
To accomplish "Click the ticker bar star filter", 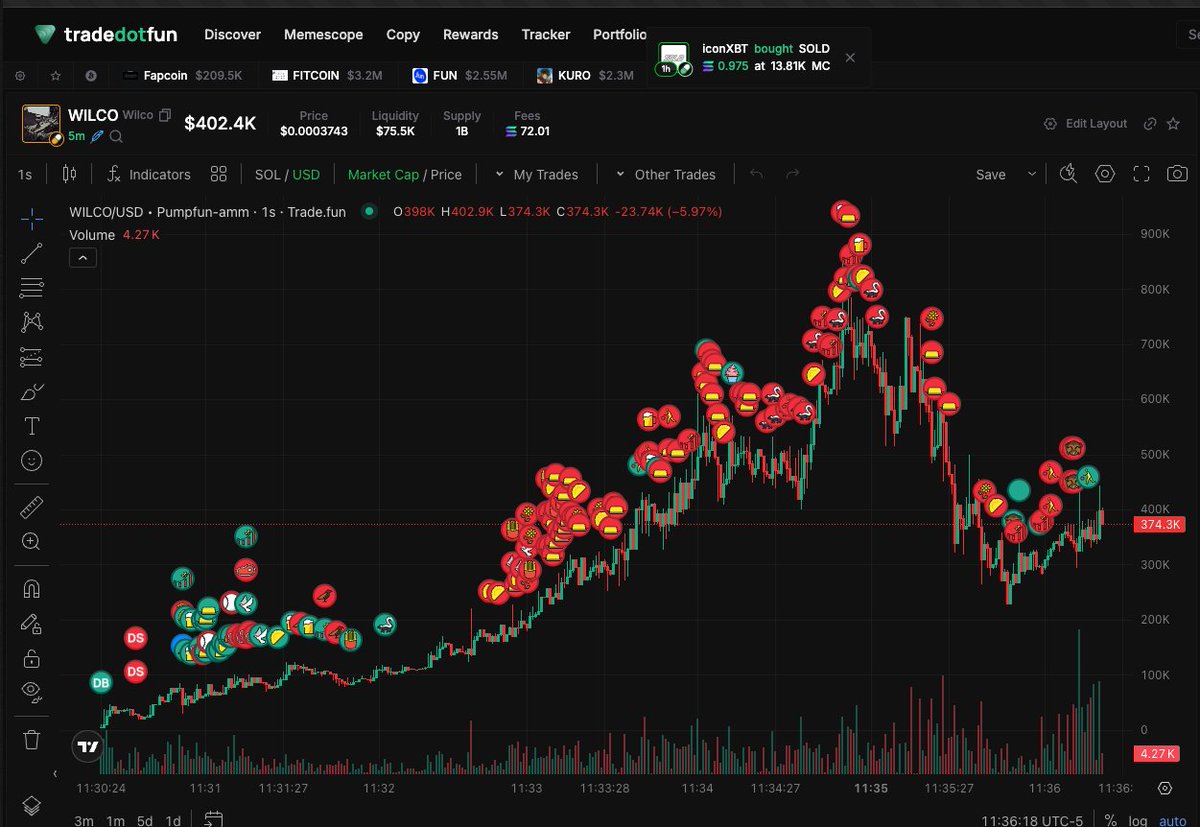I will 55,75.
